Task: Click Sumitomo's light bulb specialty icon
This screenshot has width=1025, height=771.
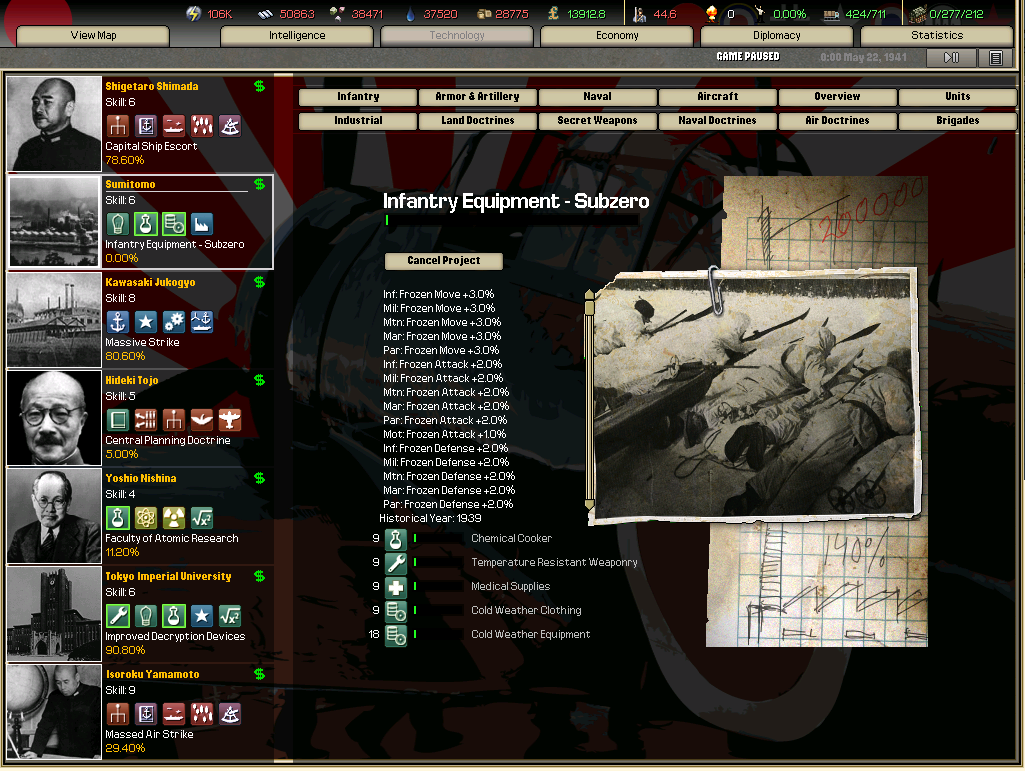Action: point(118,224)
